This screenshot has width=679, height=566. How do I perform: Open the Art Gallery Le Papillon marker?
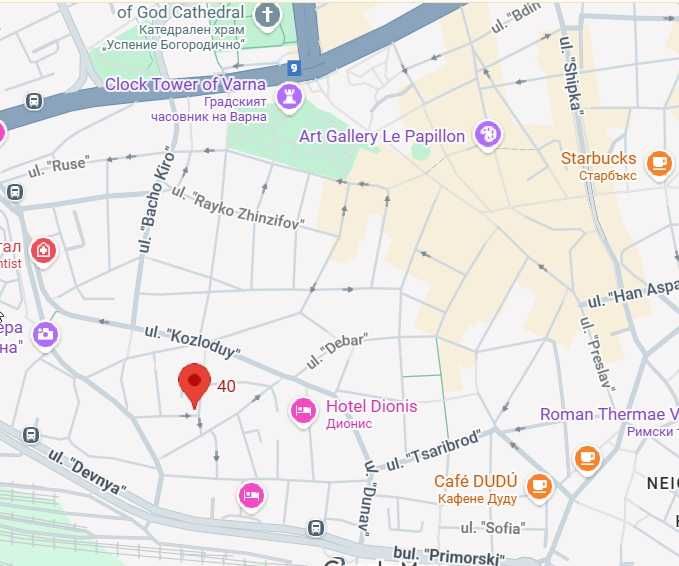[488, 136]
